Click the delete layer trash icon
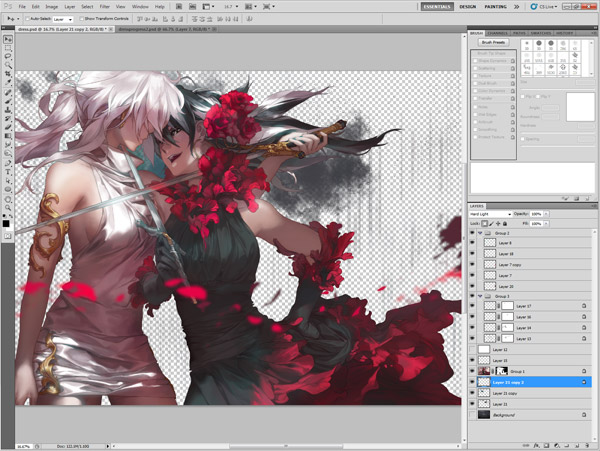600x451 pixels. pos(587,446)
